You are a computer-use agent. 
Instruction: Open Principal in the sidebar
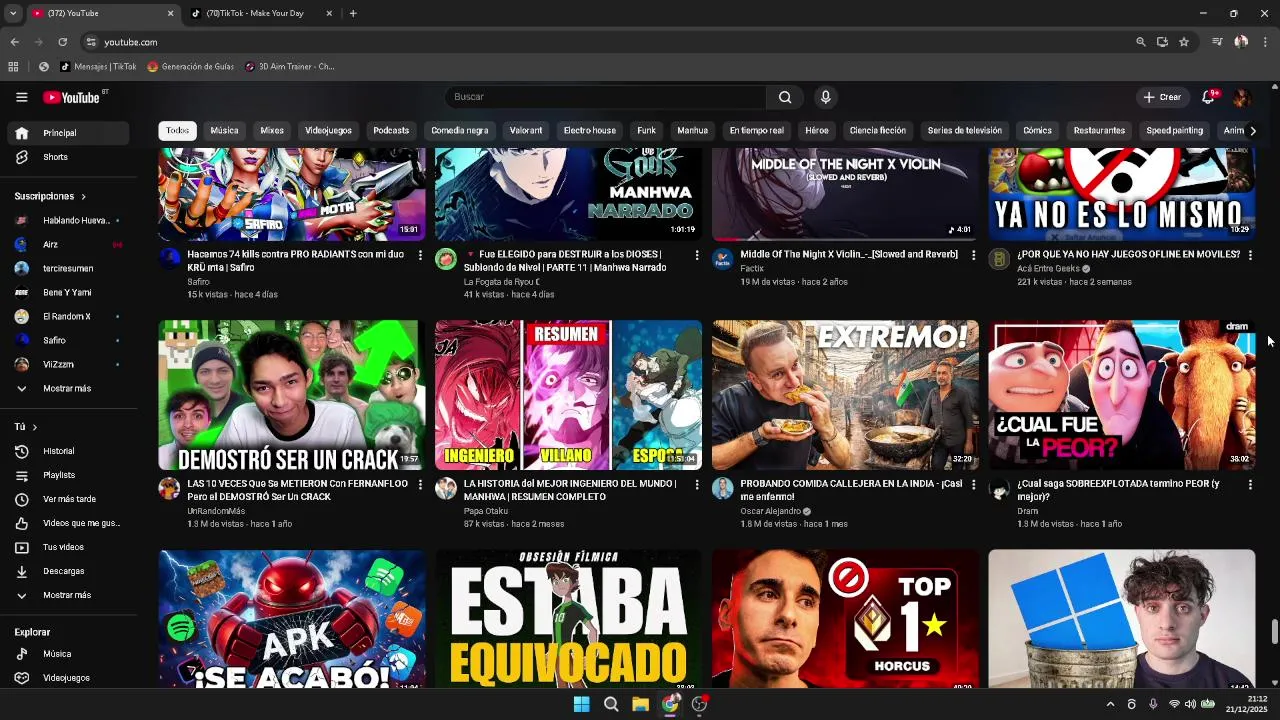(x=66, y=133)
